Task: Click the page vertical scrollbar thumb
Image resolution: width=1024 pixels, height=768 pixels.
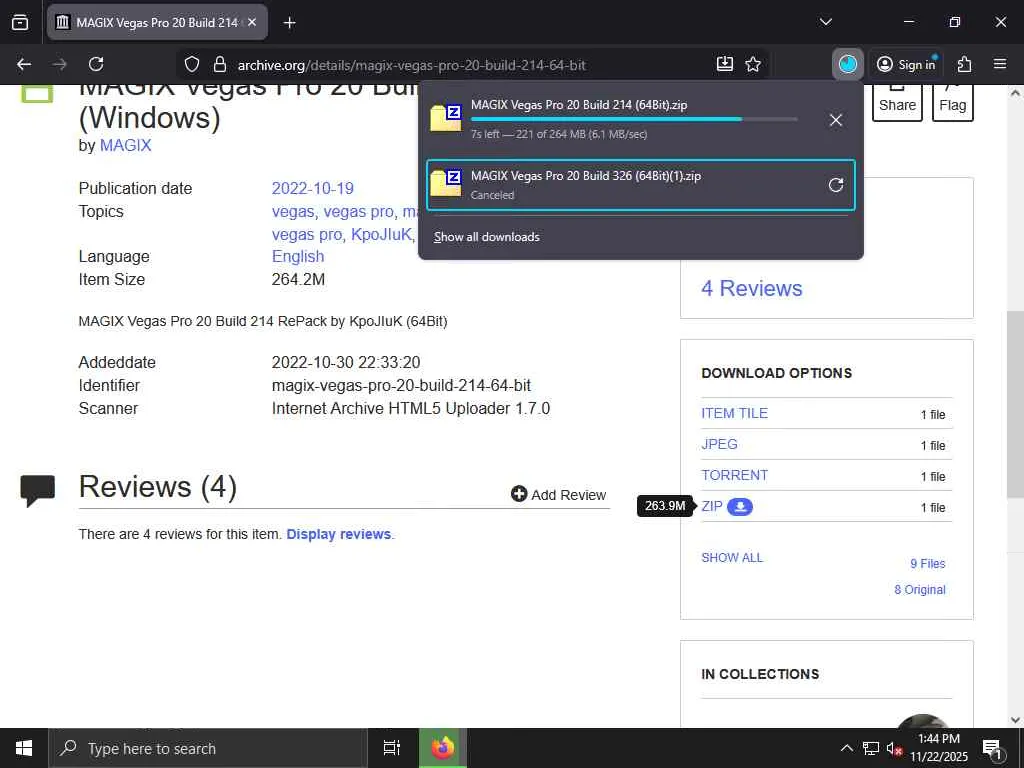Action: click(1015, 405)
